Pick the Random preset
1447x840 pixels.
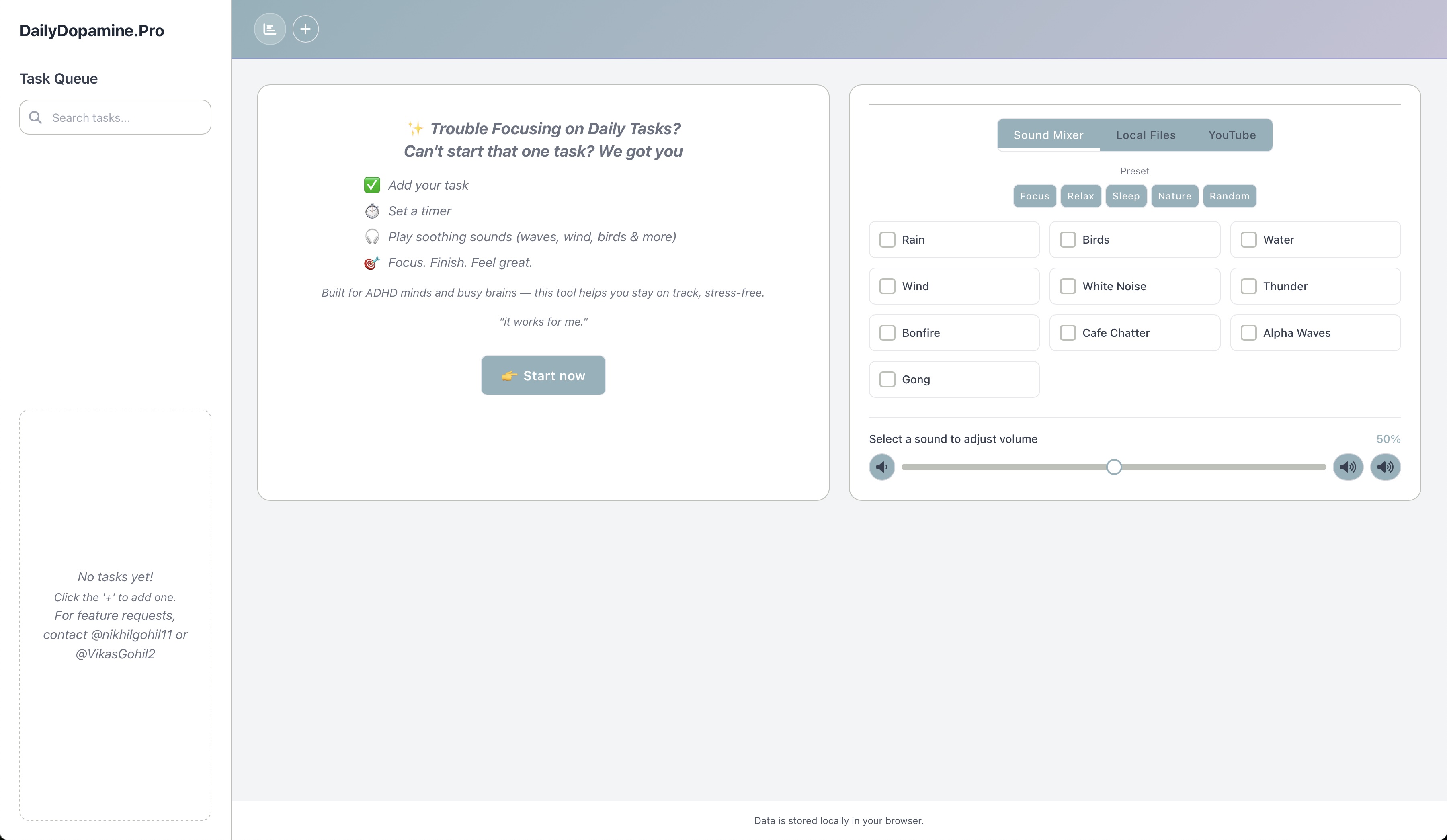click(x=1229, y=196)
